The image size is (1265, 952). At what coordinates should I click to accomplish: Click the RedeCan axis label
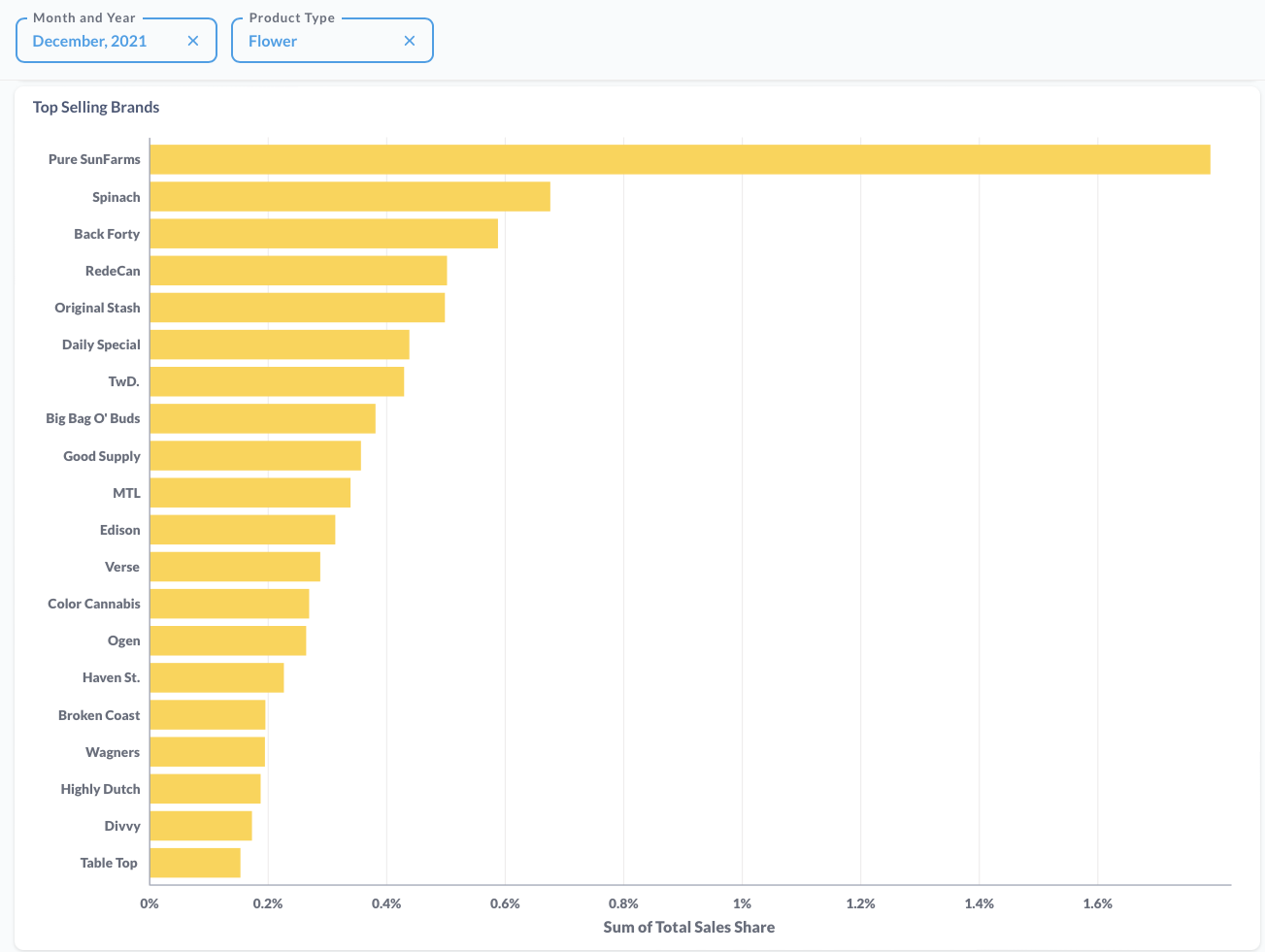(113, 271)
